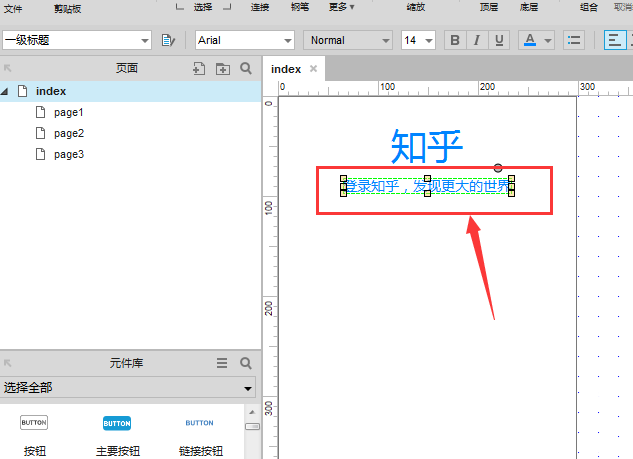Toggle bold text formatting
The image size is (633, 459).
click(455, 40)
